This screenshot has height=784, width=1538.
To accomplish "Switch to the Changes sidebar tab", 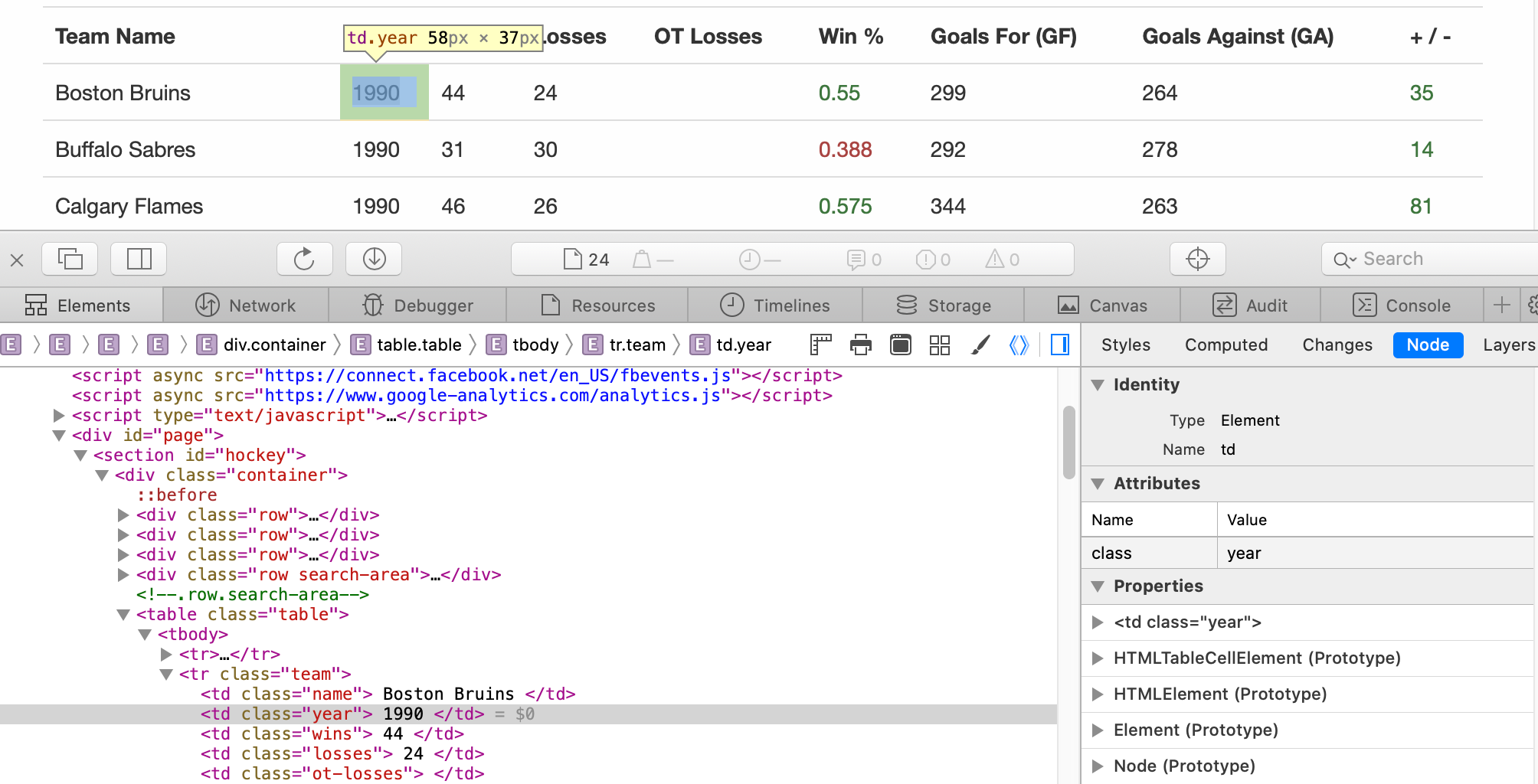I will pyautogui.click(x=1337, y=345).
